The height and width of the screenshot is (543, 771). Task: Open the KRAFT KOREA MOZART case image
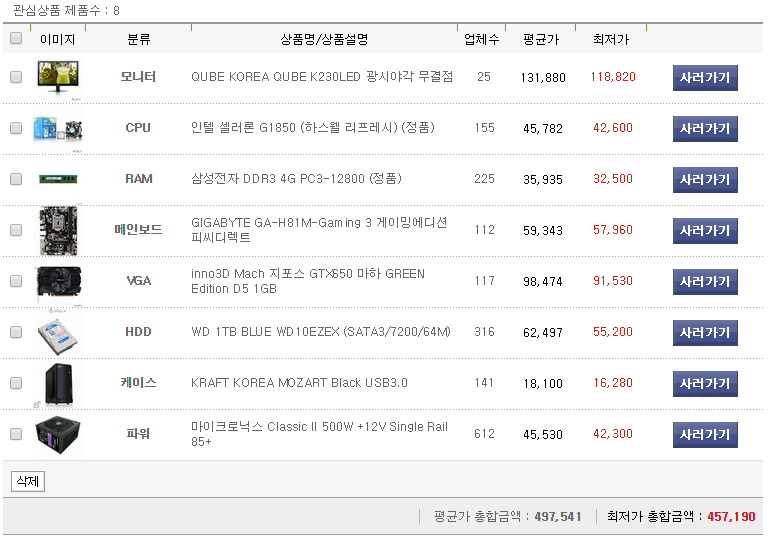point(57,383)
